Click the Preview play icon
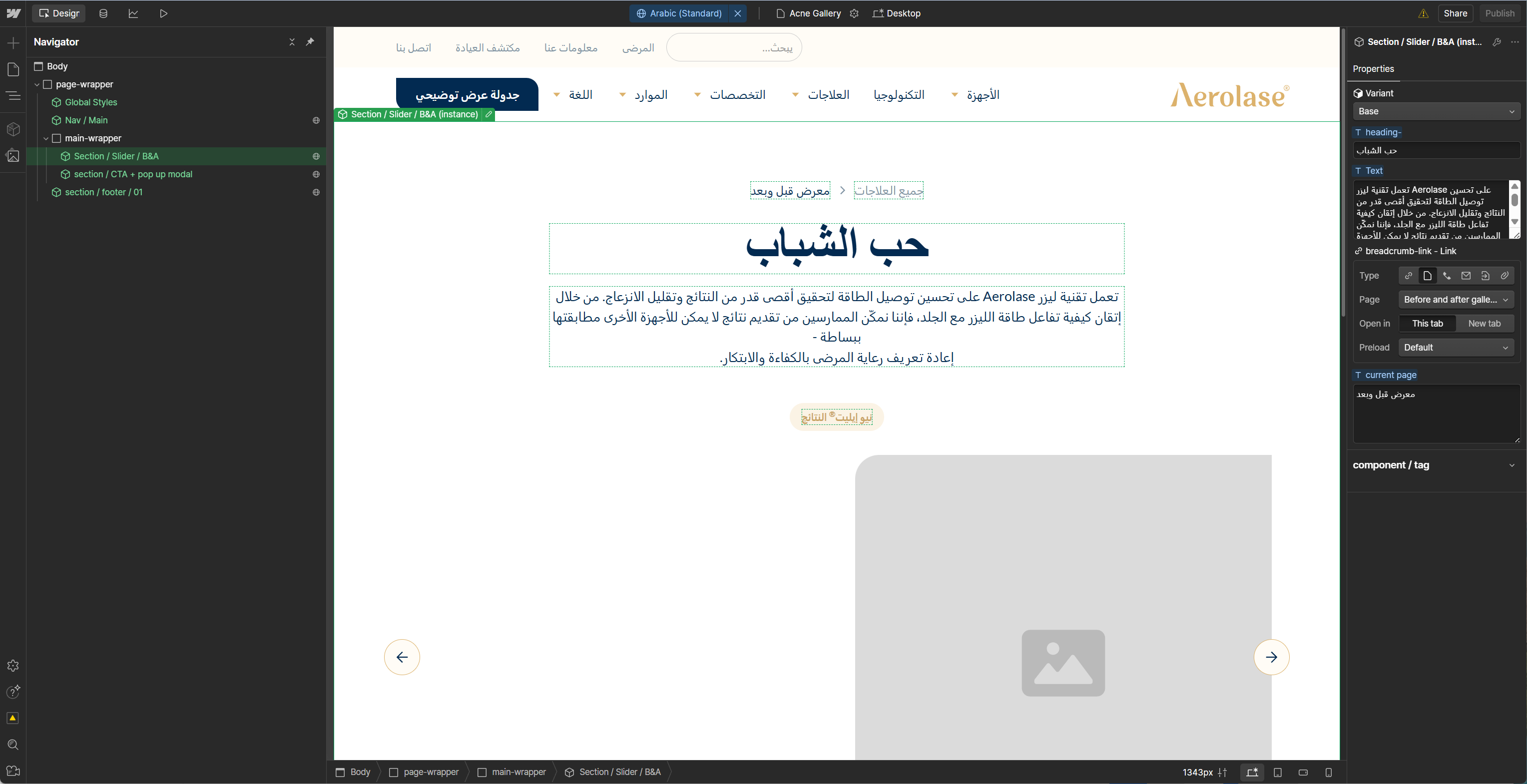Image resolution: width=1527 pixels, height=784 pixels. 164,13
